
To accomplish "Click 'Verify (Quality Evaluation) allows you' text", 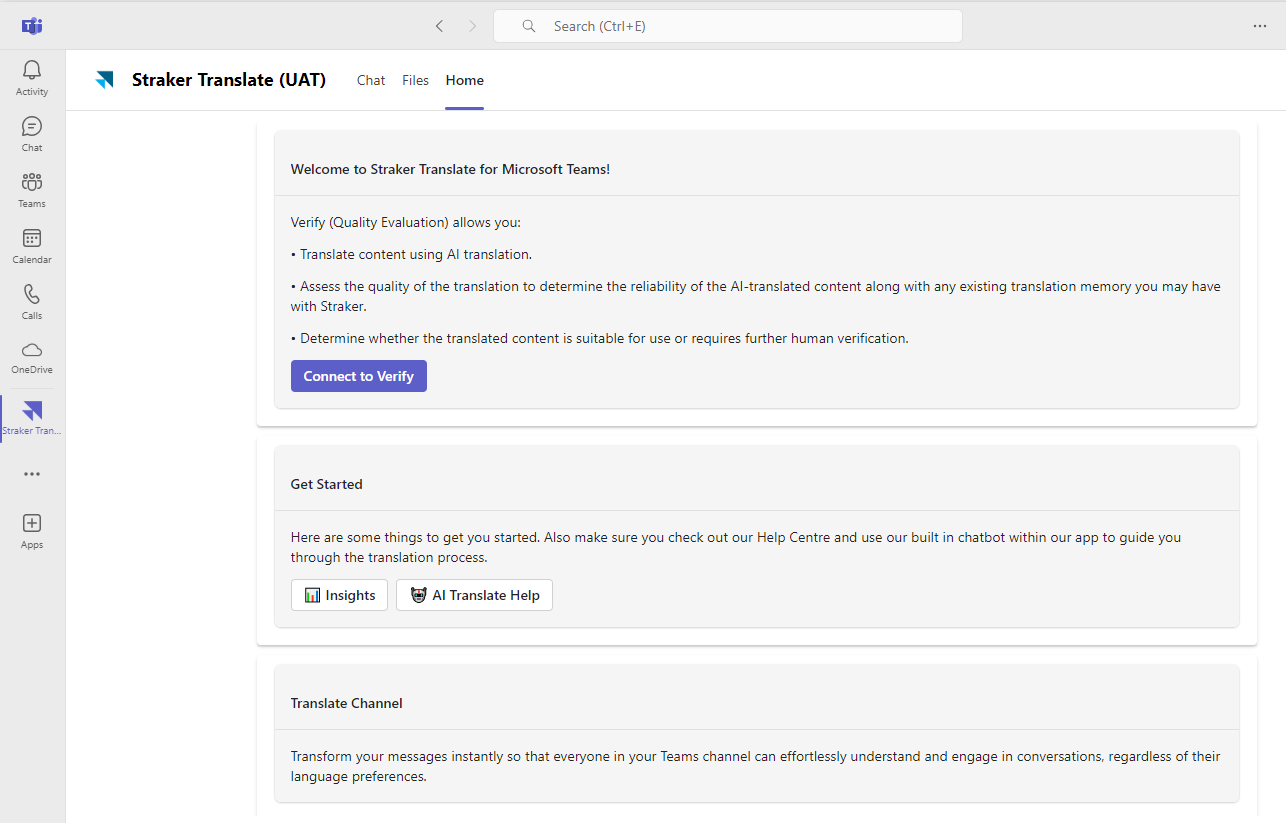I will click(406, 222).
